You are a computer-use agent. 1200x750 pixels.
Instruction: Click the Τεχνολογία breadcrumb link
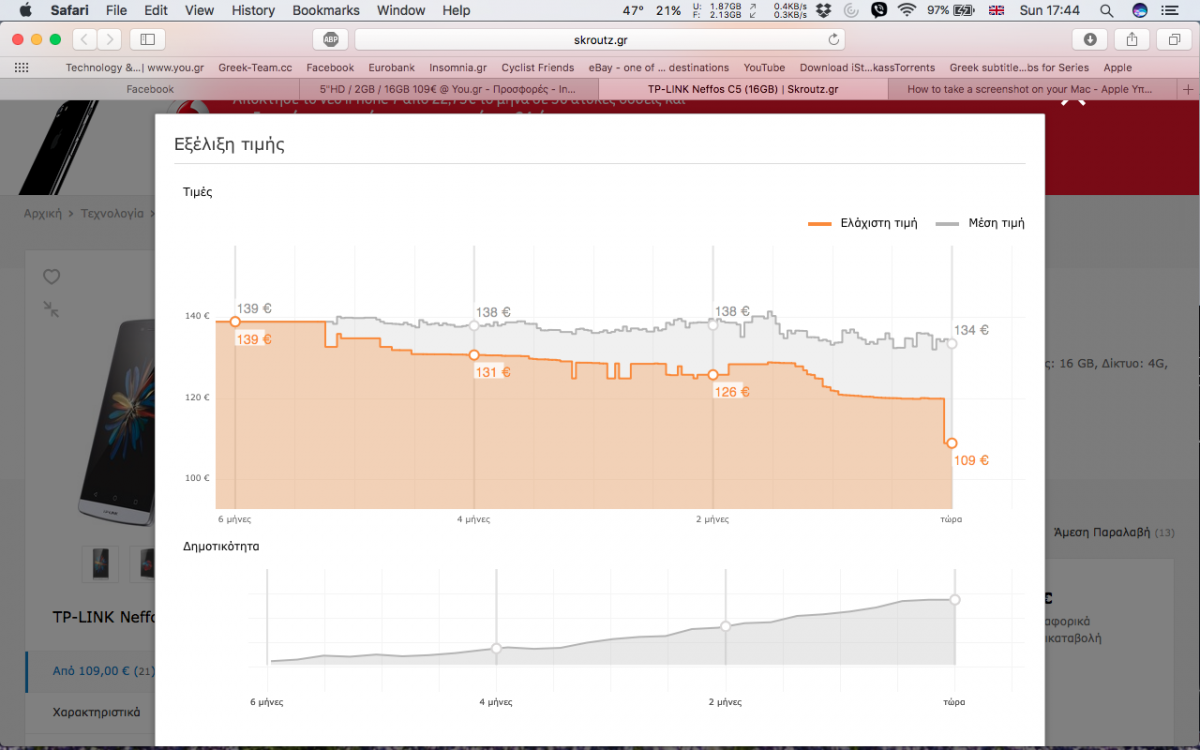point(112,213)
